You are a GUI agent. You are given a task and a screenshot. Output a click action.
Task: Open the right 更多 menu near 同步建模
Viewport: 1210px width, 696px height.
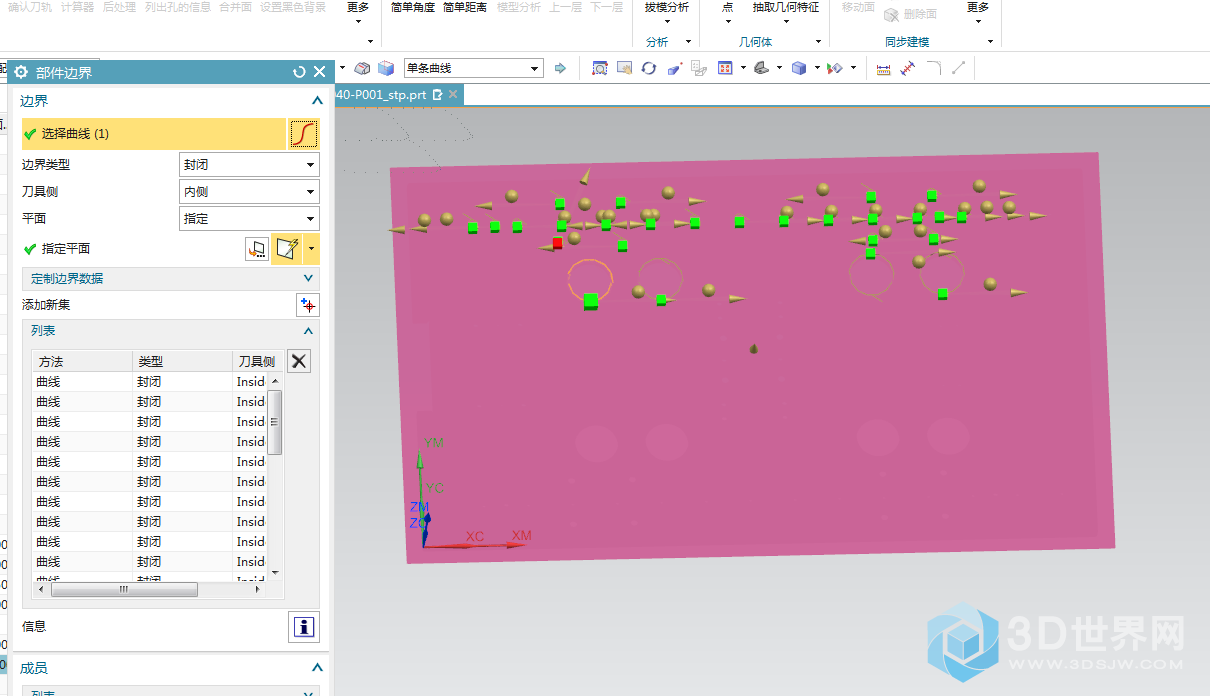[978, 13]
